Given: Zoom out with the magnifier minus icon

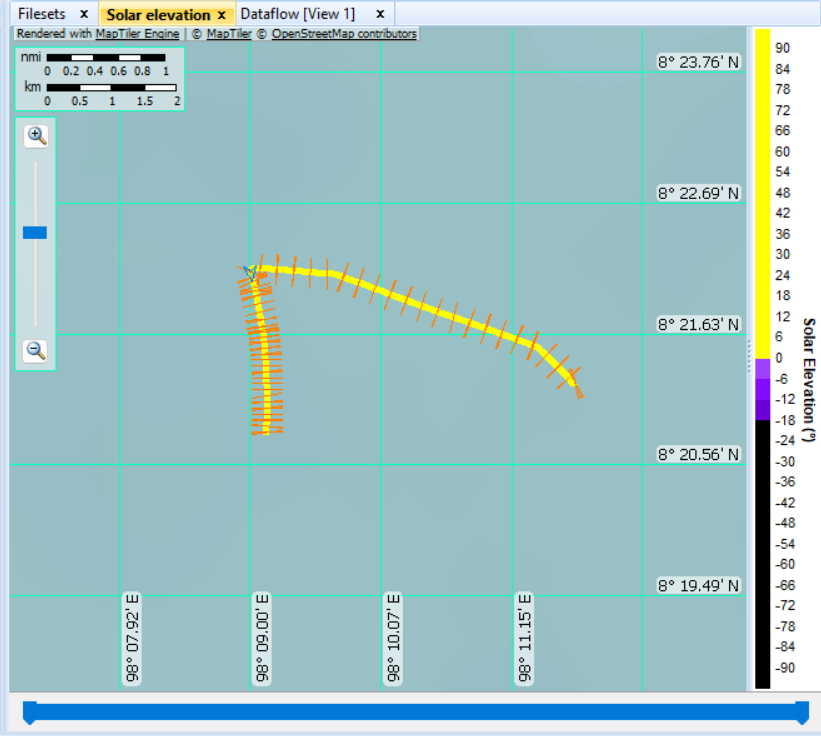Looking at the screenshot, I should [36, 351].
